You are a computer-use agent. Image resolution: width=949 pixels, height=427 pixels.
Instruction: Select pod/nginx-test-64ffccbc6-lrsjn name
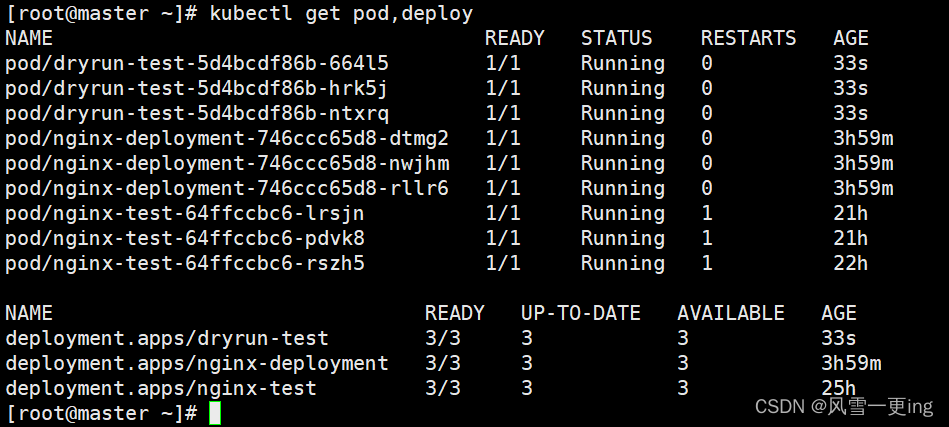pyautogui.click(x=185, y=214)
